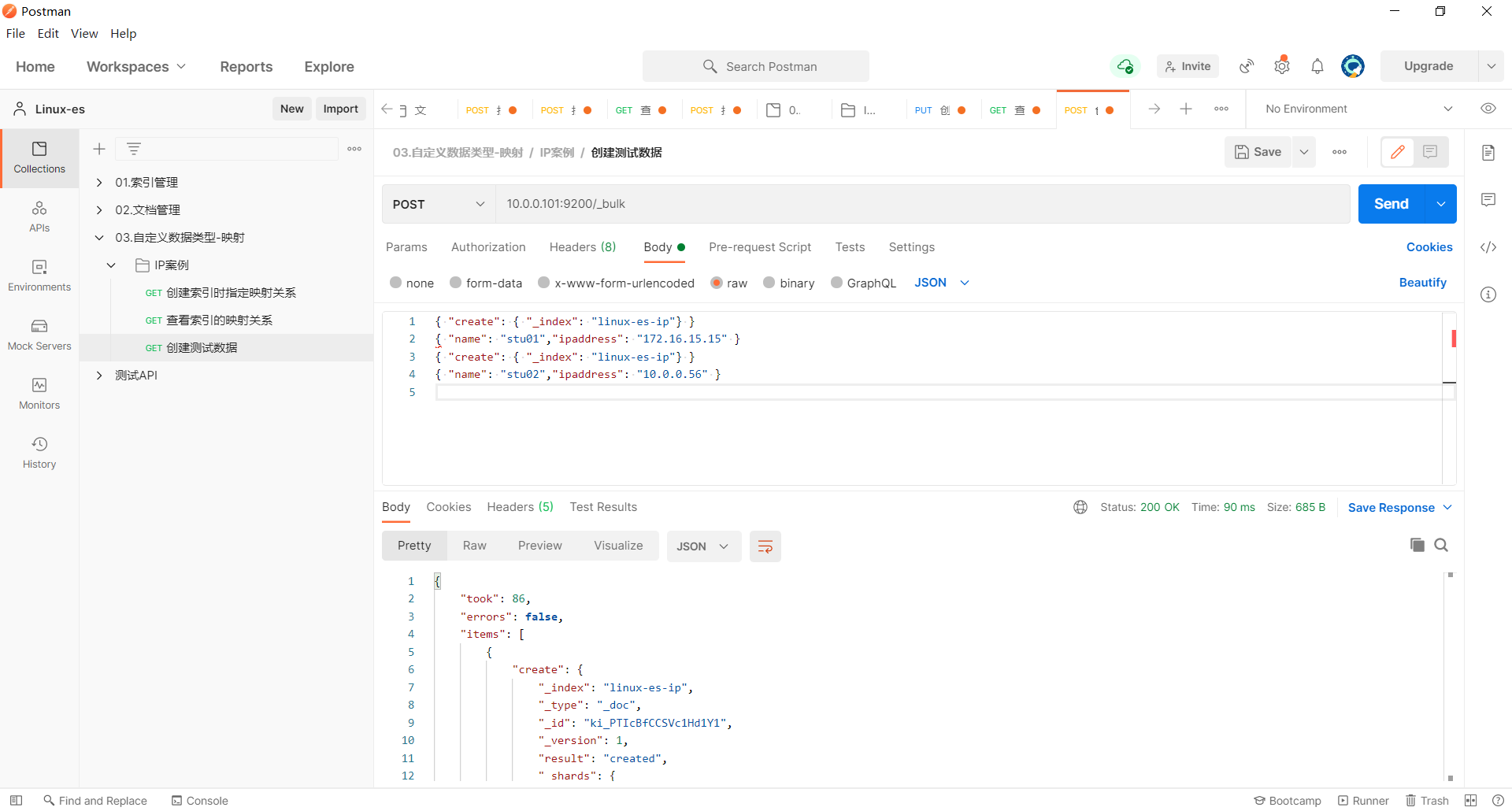Viewport: 1512px width, 811px height.
Task: Expand the 01.索引管理 collection
Action: tap(99, 183)
